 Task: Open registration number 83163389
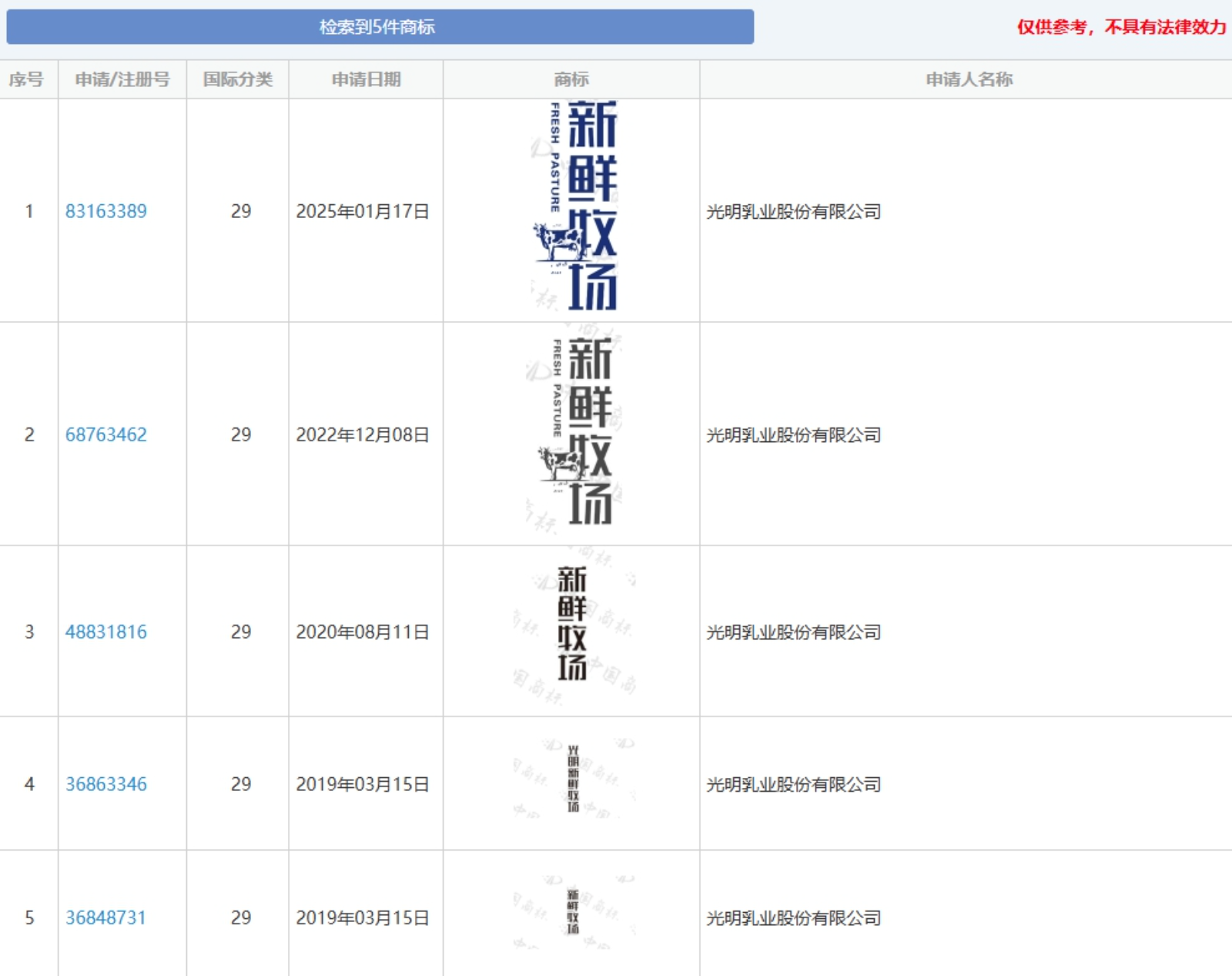[105, 211]
